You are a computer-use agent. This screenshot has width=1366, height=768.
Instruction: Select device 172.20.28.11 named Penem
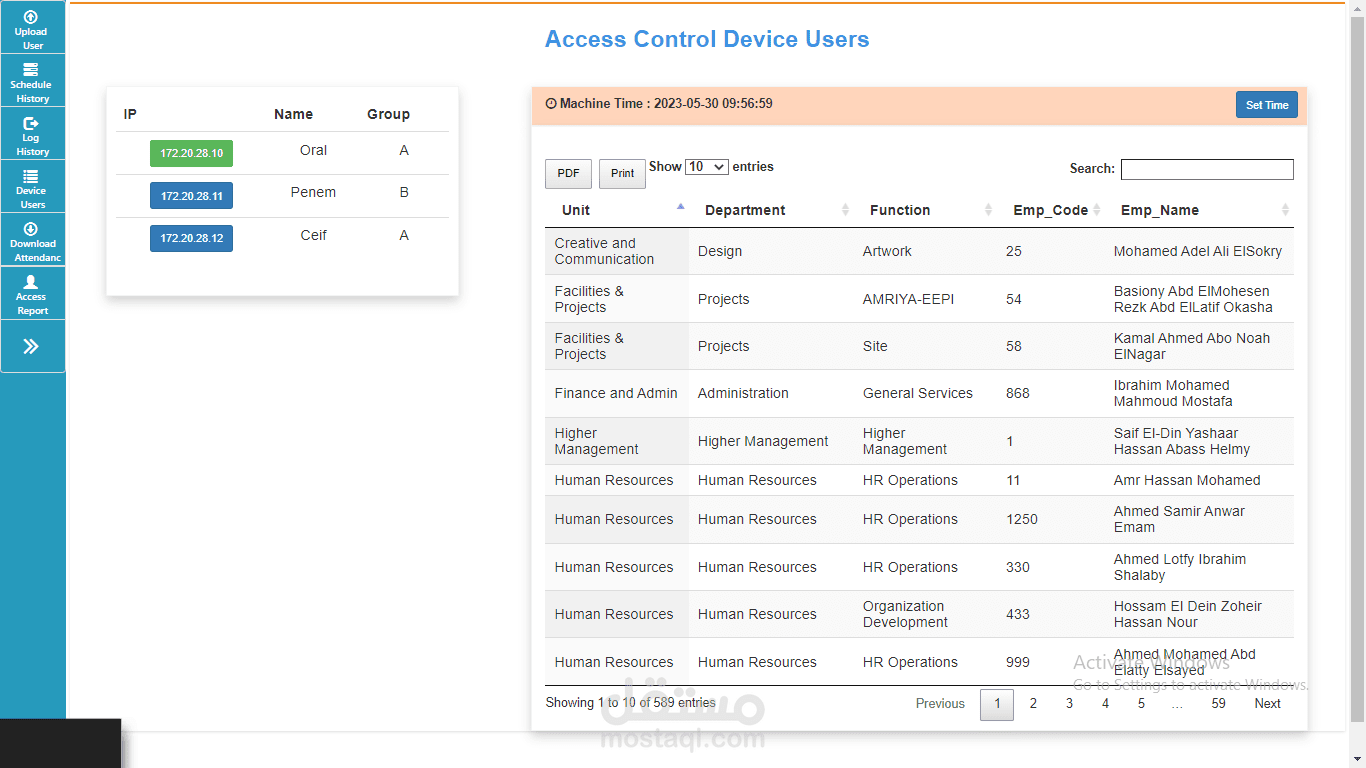click(191, 195)
